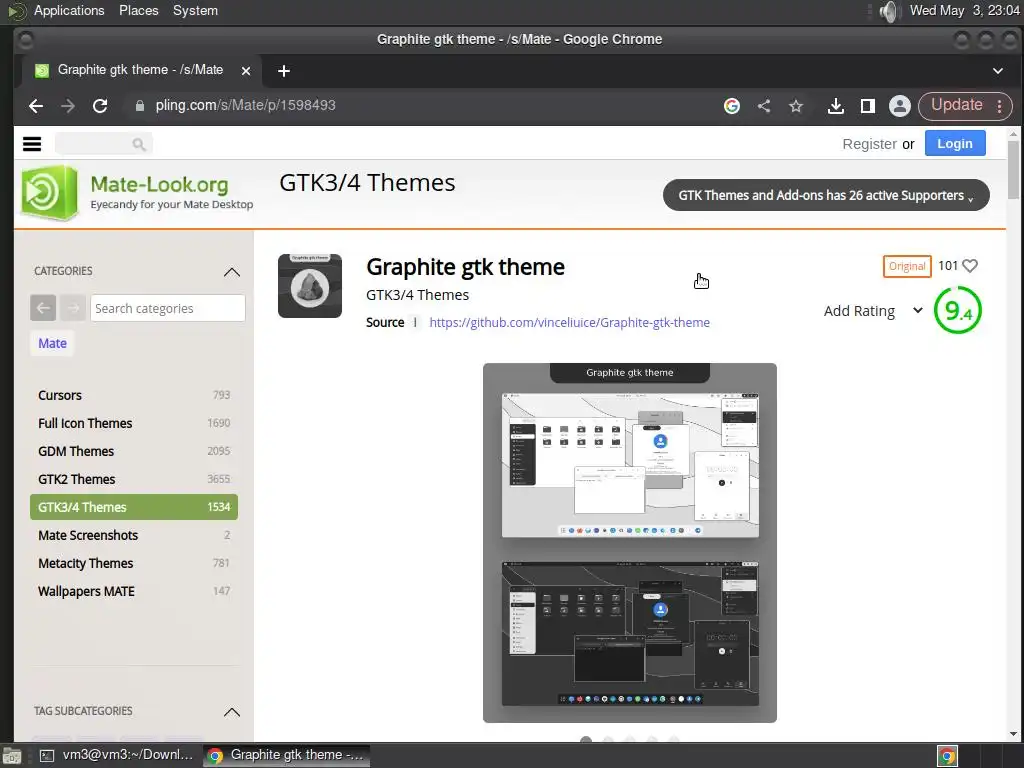This screenshot has height=768, width=1024.
Task: Click the Original badge
Action: 907,266
